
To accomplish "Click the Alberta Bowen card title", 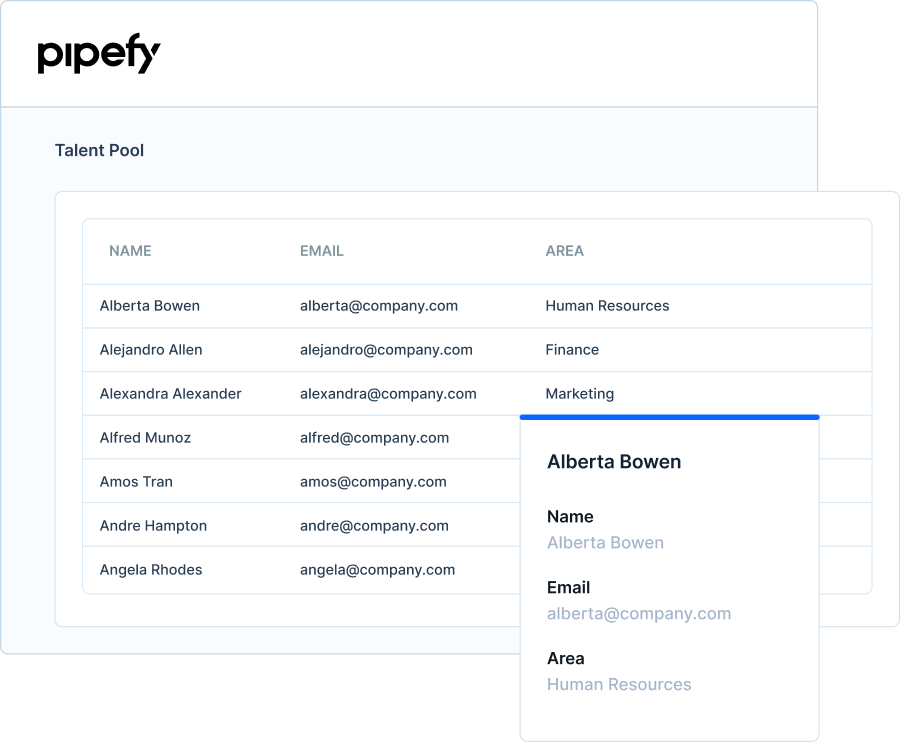I will (x=614, y=462).
